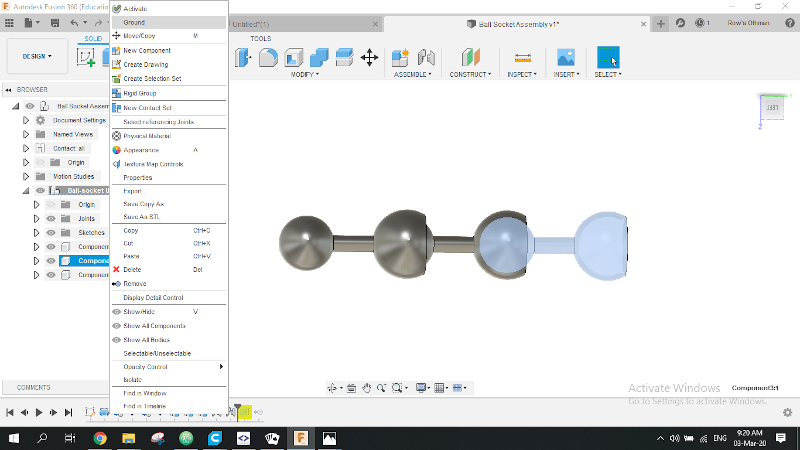Toggle visibility eye of the highlighted Component row

pos(51,261)
